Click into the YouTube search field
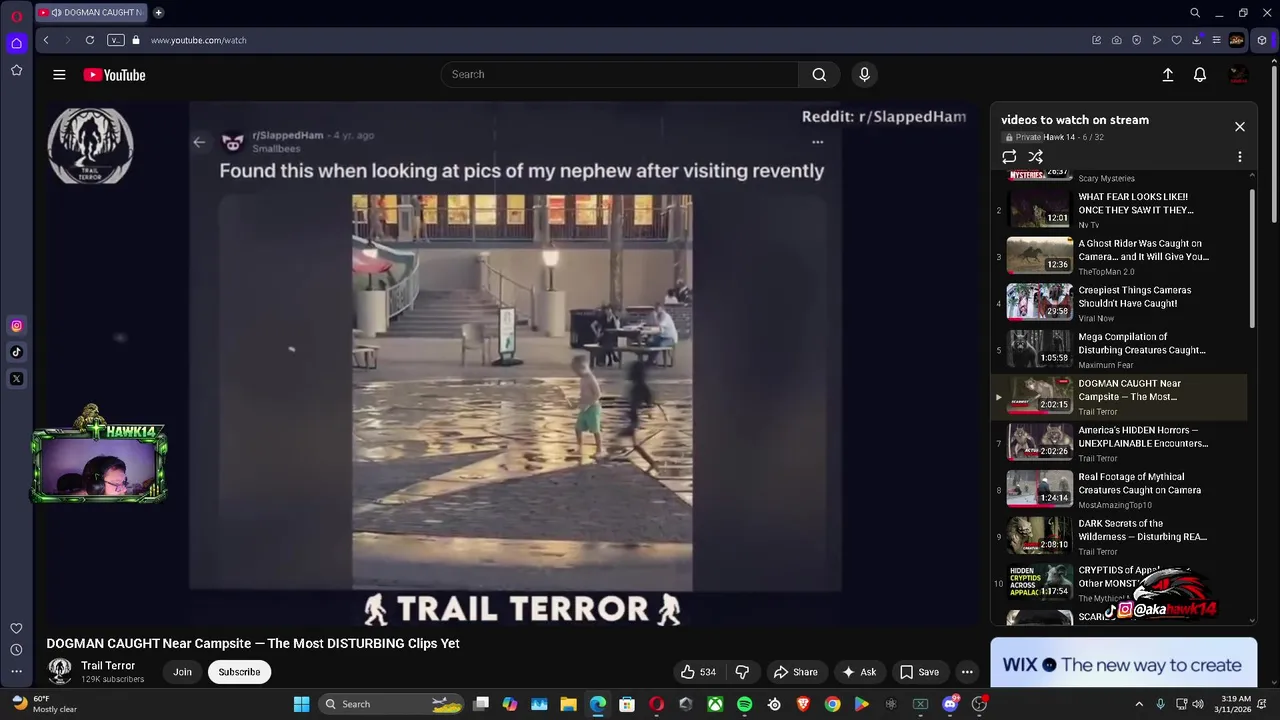The width and height of the screenshot is (1280, 720). pos(620,74)
